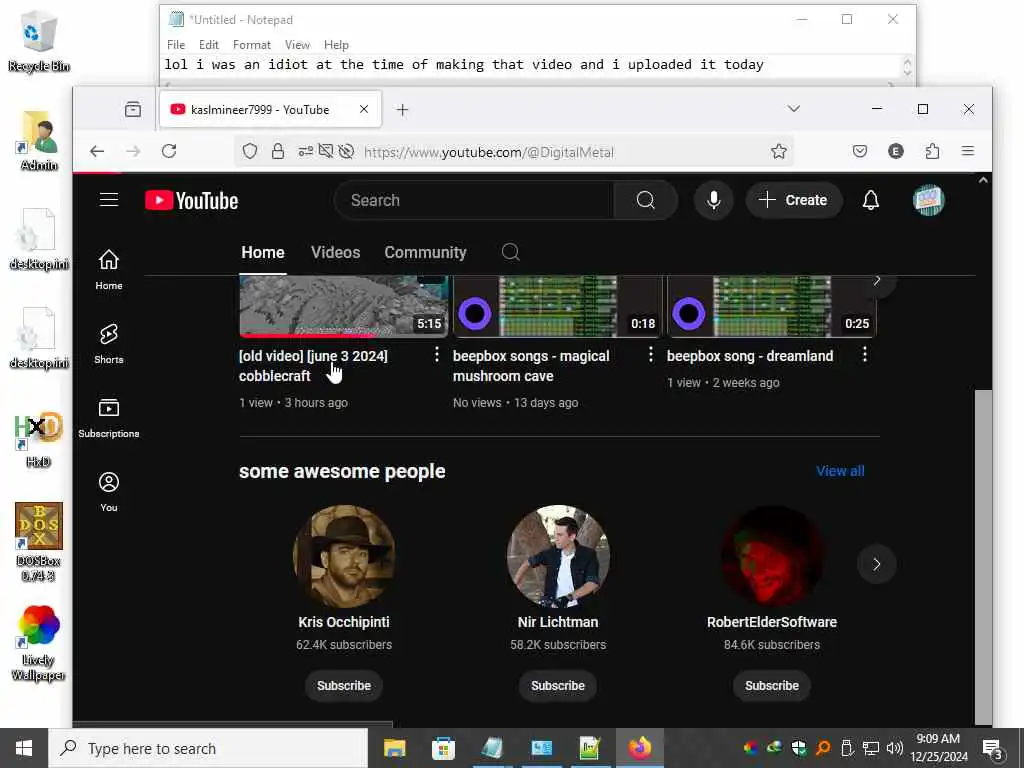Open Subscriptions in YouTube sidebar
Image resolution: width=1024 pixels, height=768 pixels.
[x=109, y=418]
